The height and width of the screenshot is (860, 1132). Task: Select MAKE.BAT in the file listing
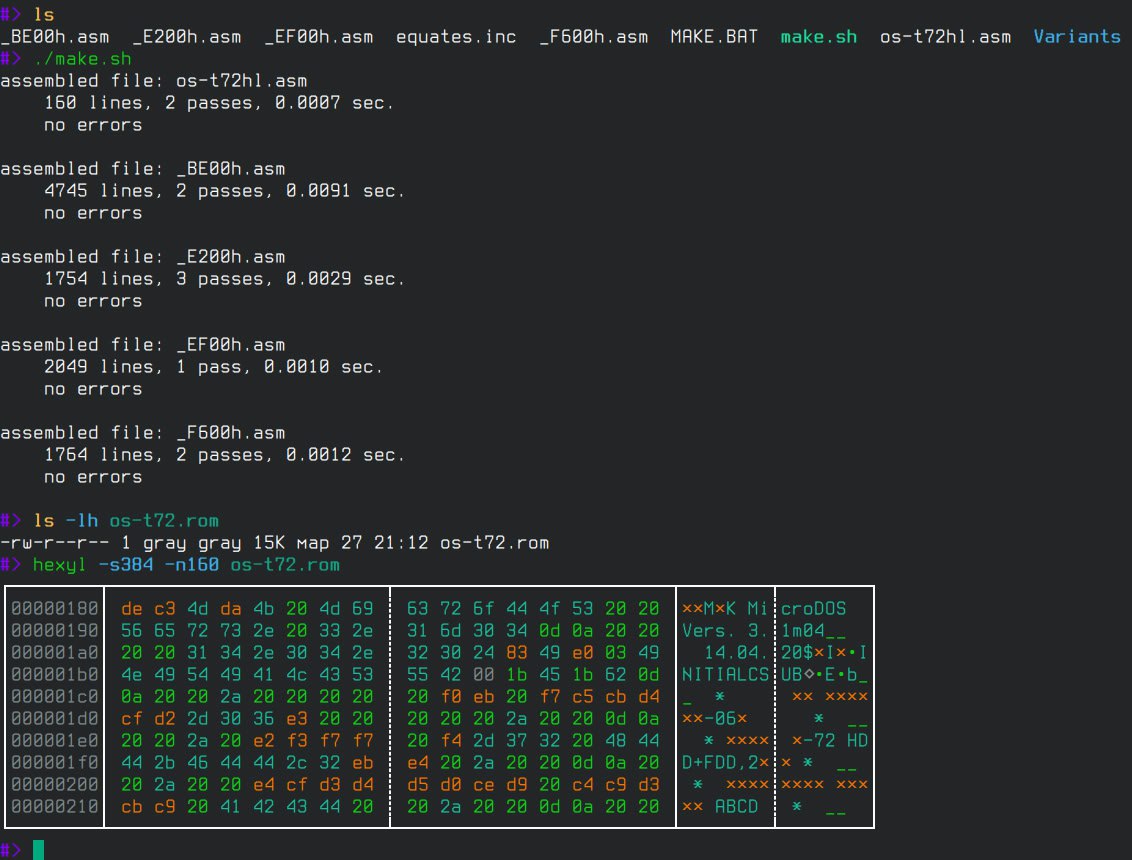click(714, 37)
